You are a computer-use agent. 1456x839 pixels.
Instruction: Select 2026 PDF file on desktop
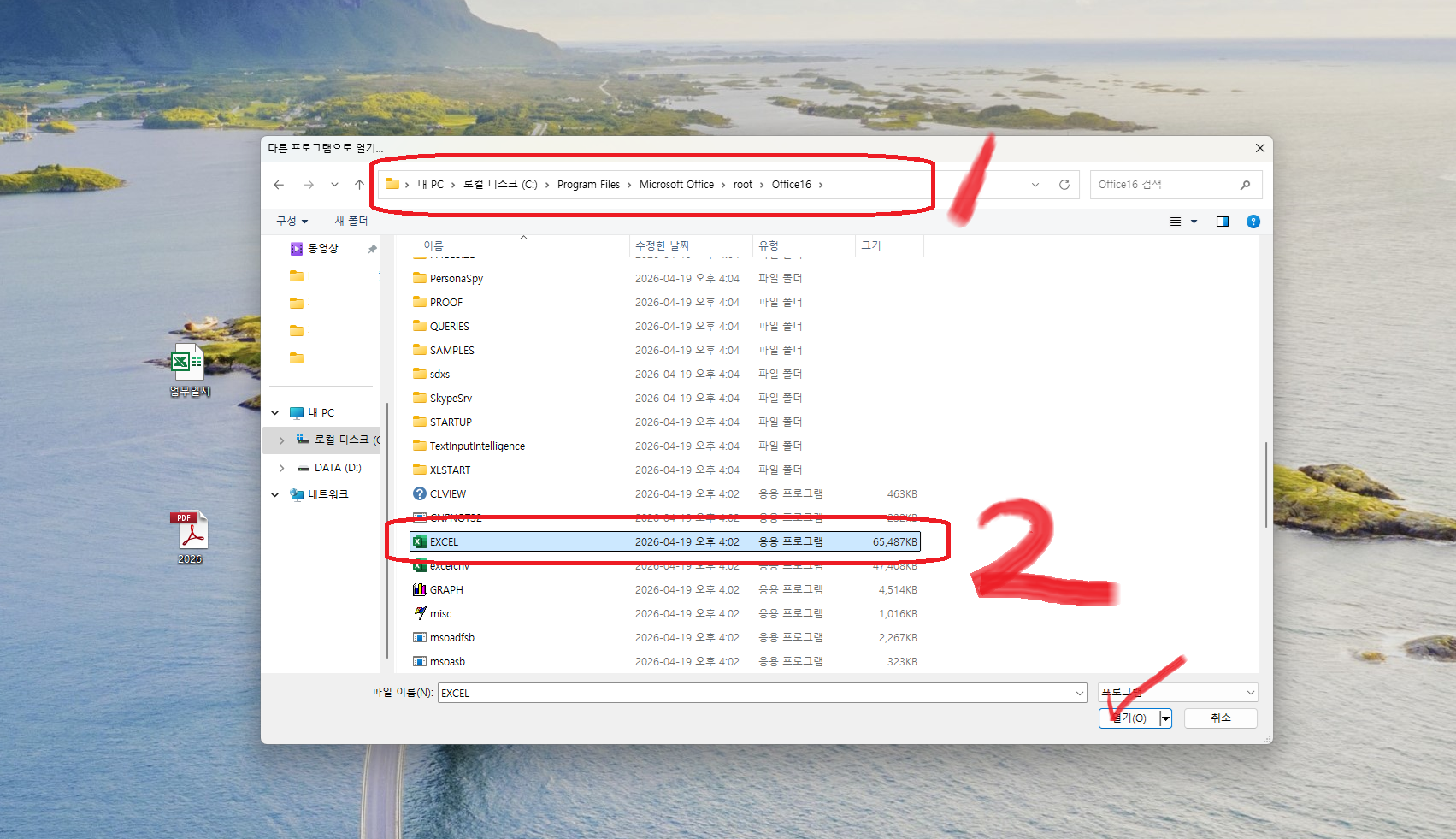[190, 537]
